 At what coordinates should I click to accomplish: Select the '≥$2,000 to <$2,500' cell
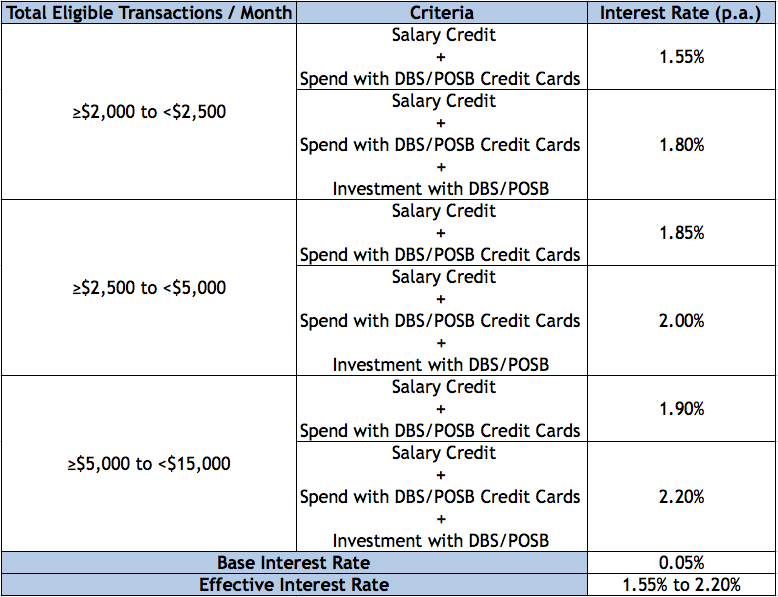point(149,112)
